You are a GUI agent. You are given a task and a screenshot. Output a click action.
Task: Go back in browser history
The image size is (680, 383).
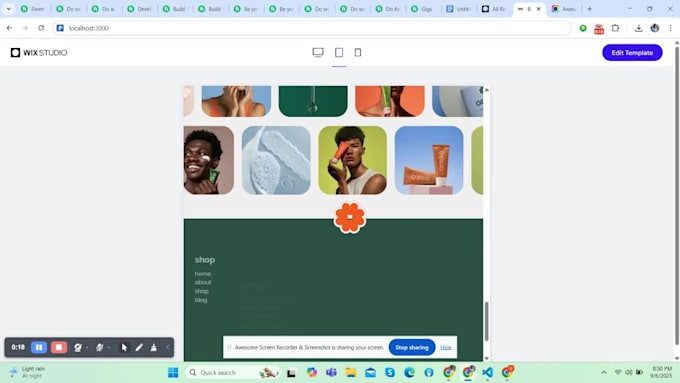point(9,28)
